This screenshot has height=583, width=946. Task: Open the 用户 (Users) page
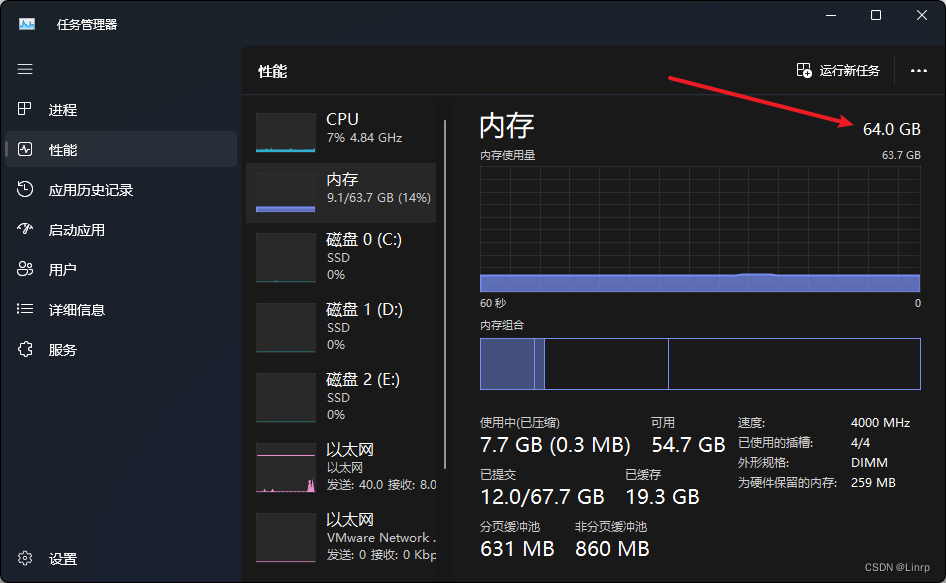tap(60, 268)
